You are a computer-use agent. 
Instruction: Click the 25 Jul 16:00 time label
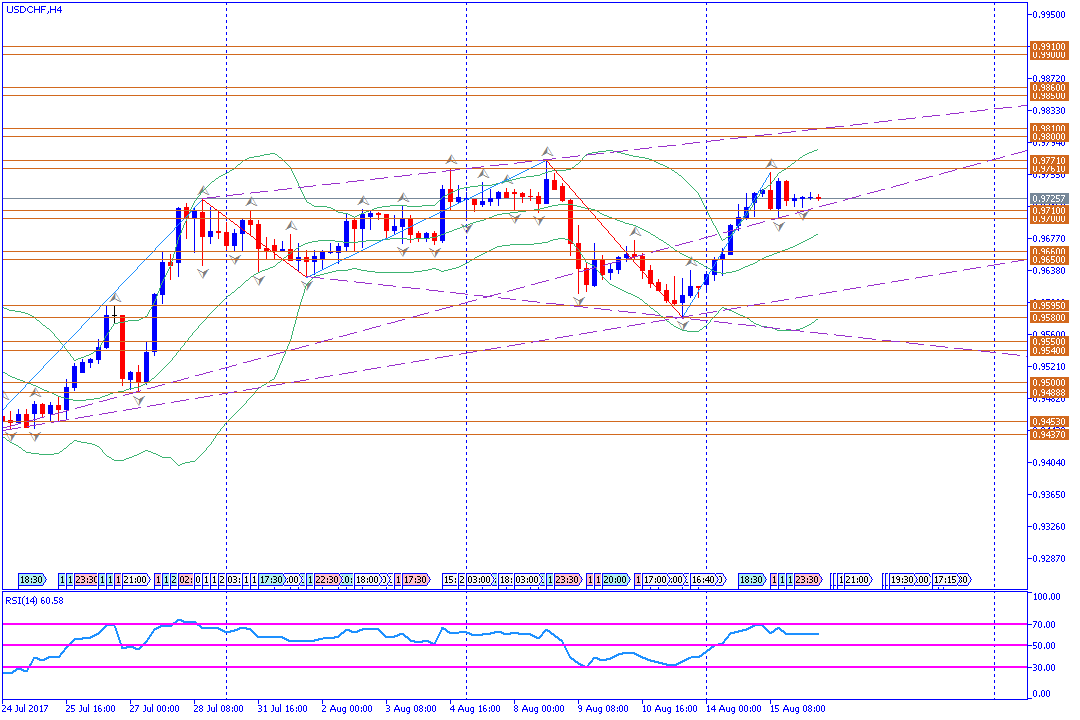90,709
